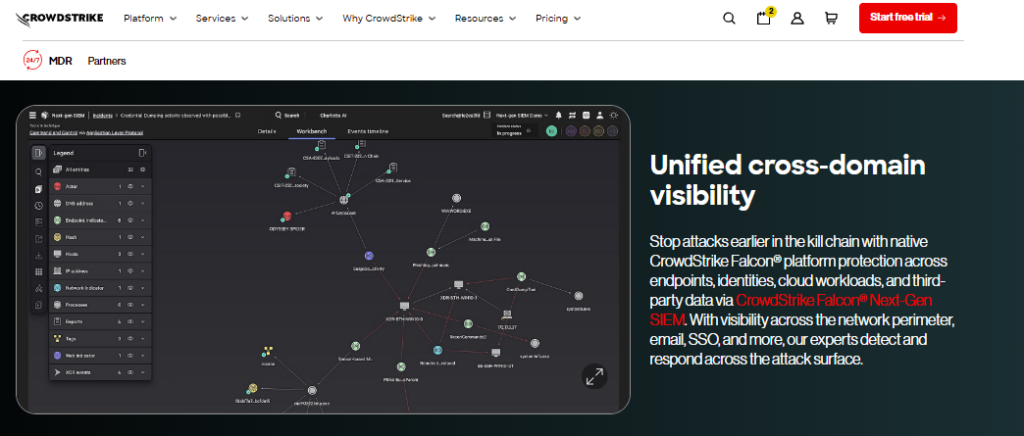
Task: Toggle visibility eye for IP address row
Action: [130, 271]
